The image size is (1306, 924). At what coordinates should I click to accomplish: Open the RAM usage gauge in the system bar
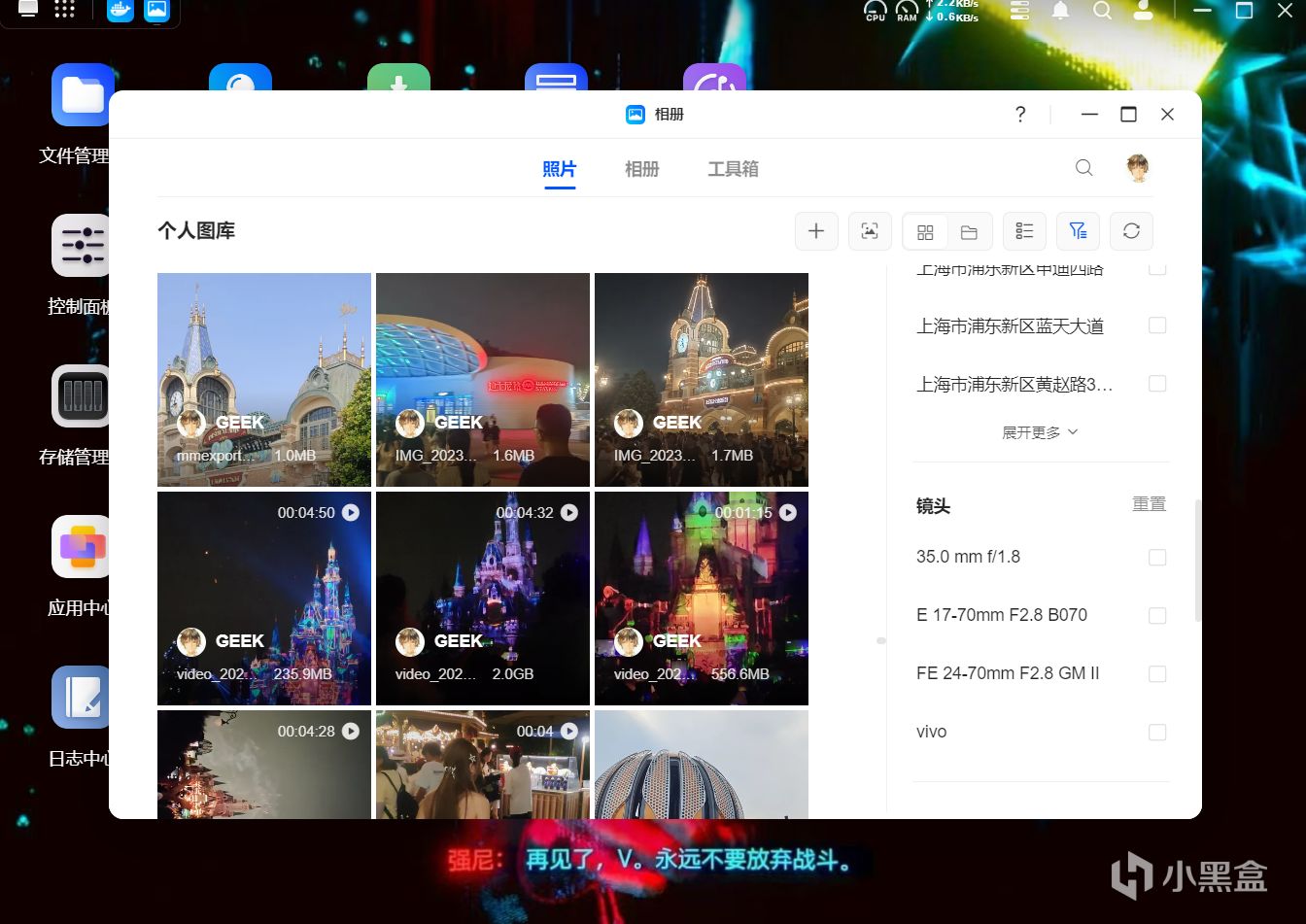point(907,11)
